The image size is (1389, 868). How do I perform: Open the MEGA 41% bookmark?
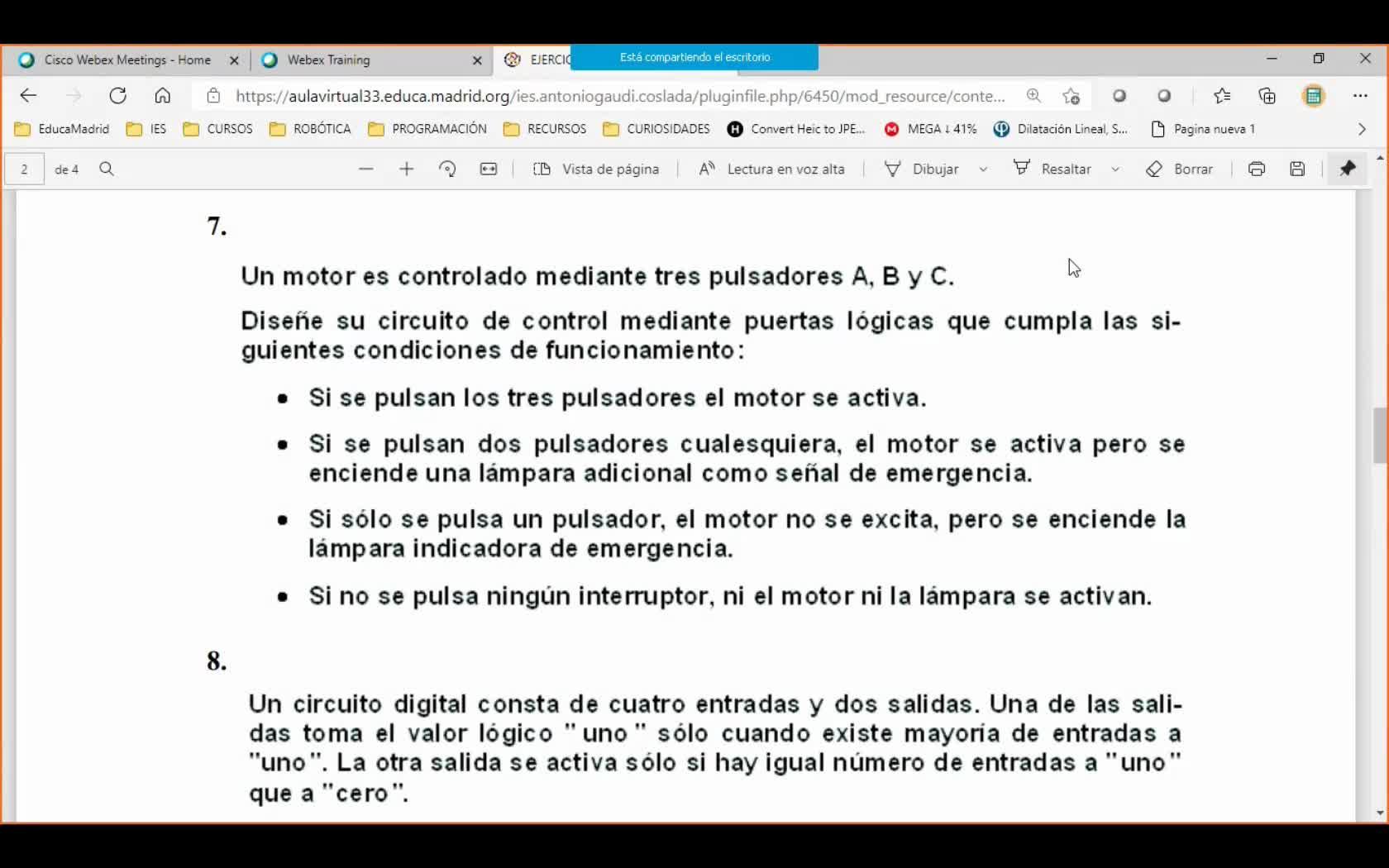pos(930,129)
